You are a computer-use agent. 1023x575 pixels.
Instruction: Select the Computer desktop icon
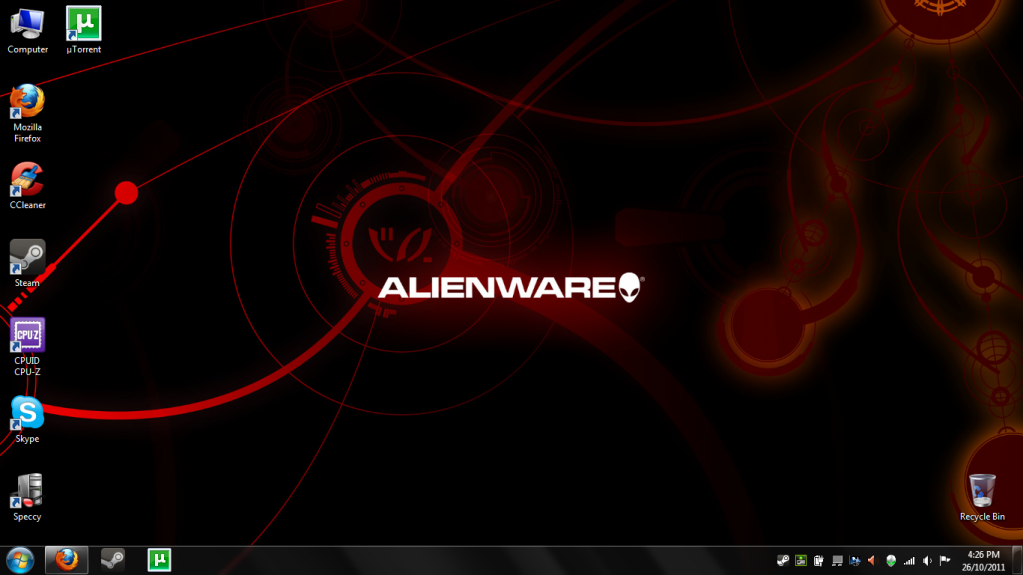point(27,31)
